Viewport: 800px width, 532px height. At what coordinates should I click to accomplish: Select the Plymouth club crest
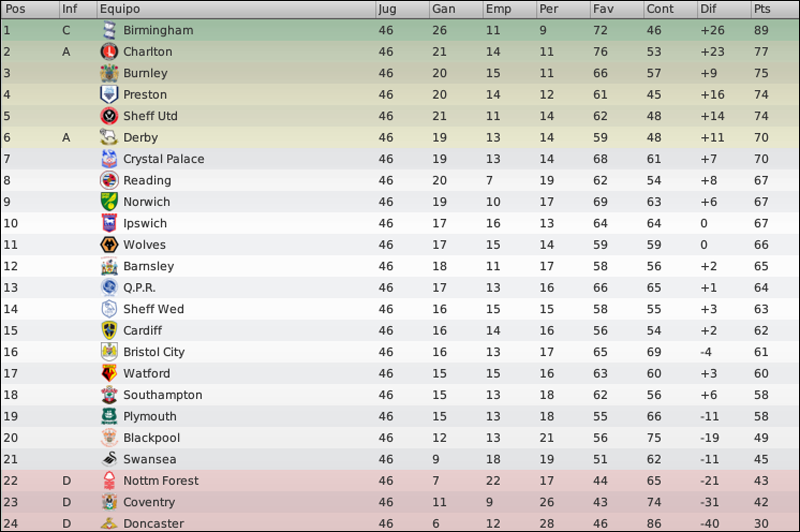coord(109,416)
